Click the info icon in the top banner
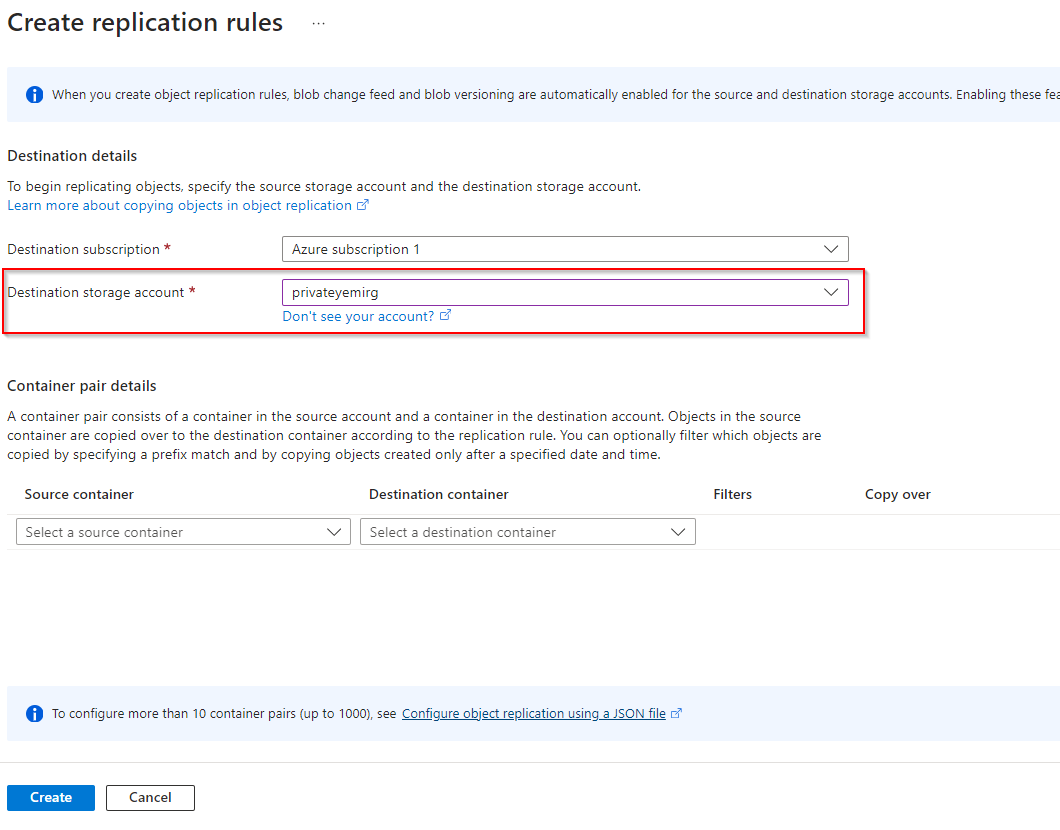Viewport: 1060px width, 830px height. 35,95
